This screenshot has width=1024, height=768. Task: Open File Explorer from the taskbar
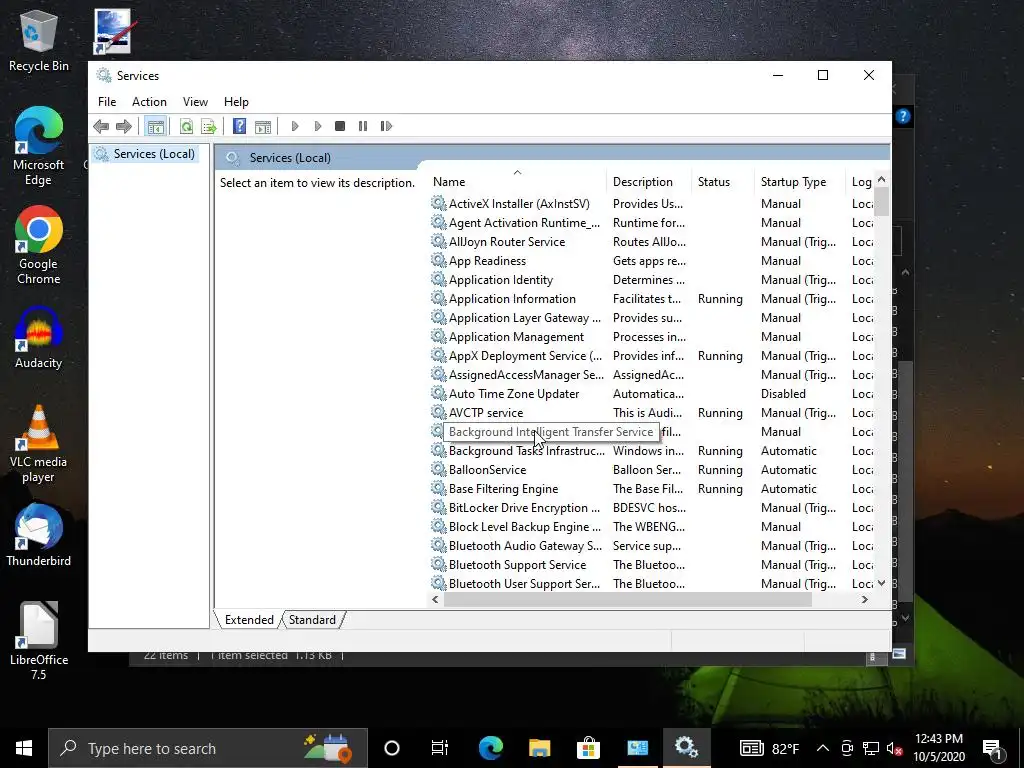click(x=539, y=748)
